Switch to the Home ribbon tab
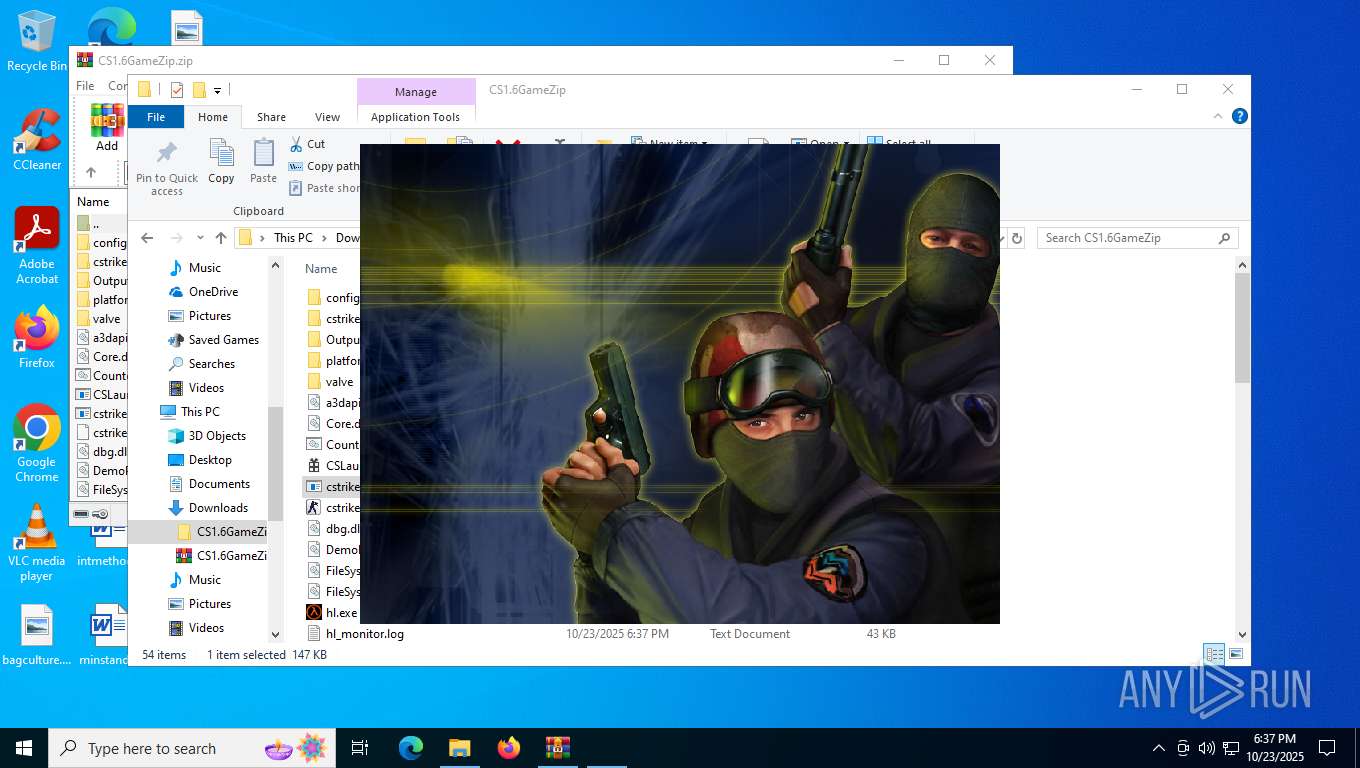The image size is (1360, 768). [212, 117]
